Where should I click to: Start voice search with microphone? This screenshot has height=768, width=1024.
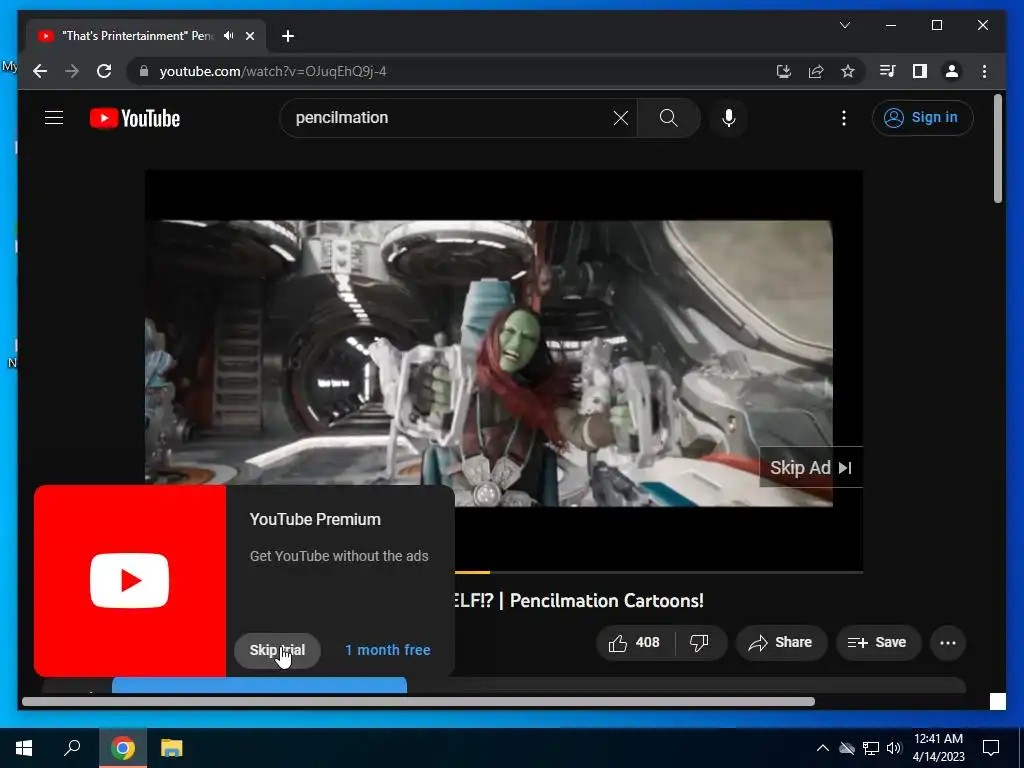click(729, 118)
